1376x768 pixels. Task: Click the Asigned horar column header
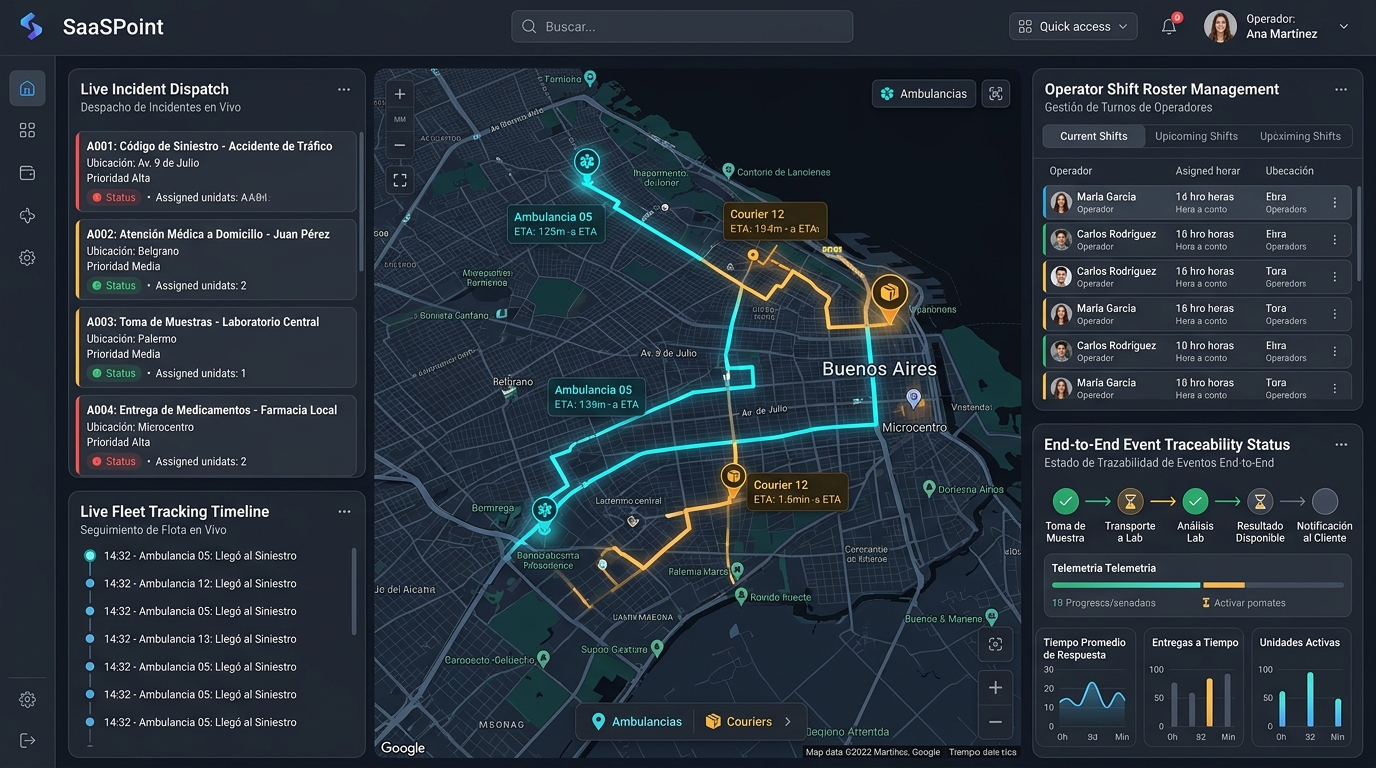[x=1207, y=171]
